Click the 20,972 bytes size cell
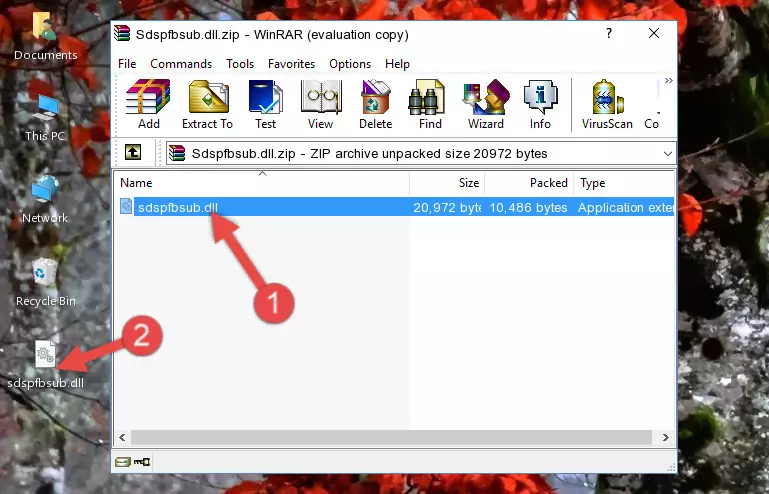Viewport: 769px width, 494px height. point(447,208)
